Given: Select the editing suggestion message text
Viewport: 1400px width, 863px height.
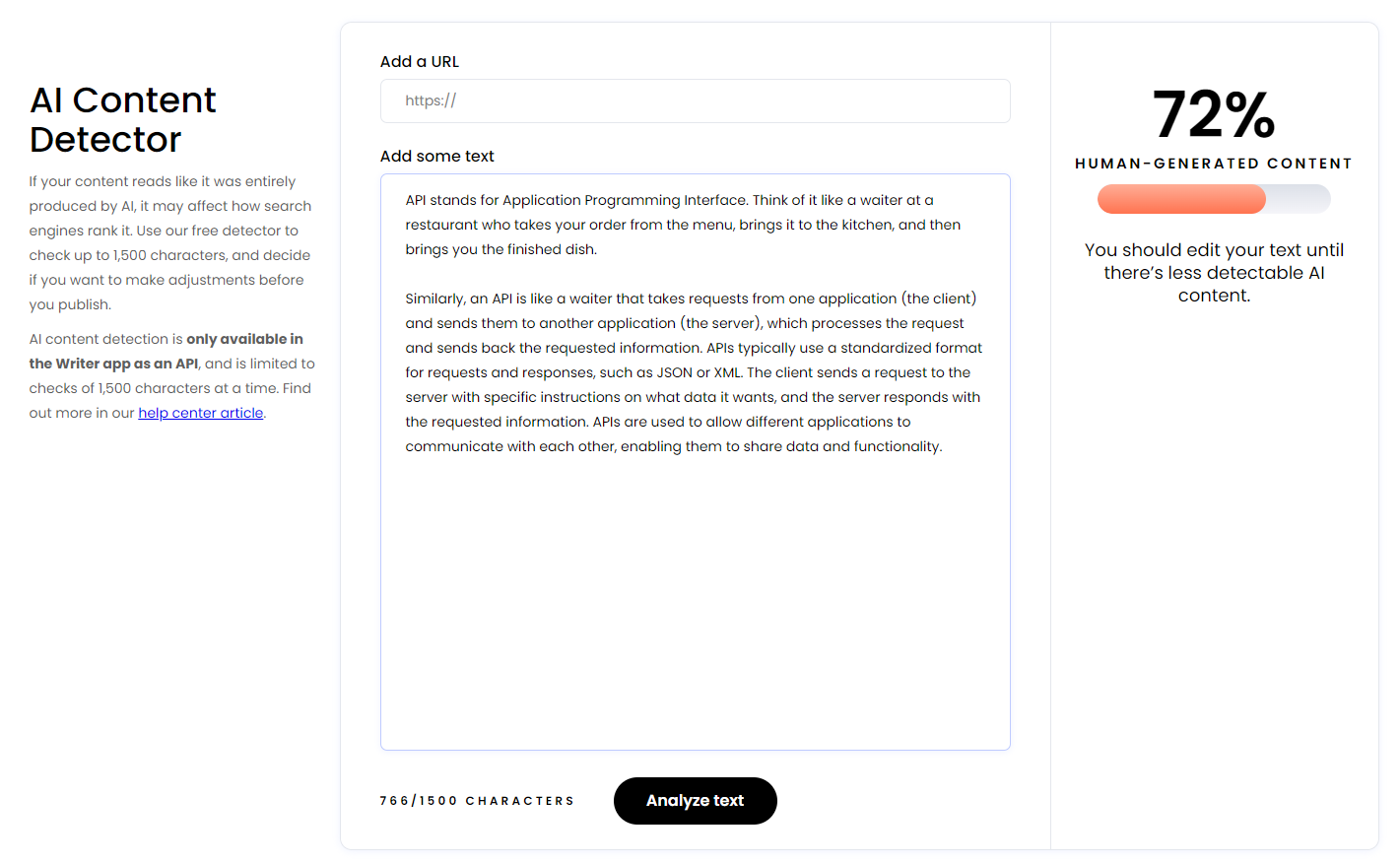Looking at the screenshot, I should (x=1214, y=273).
